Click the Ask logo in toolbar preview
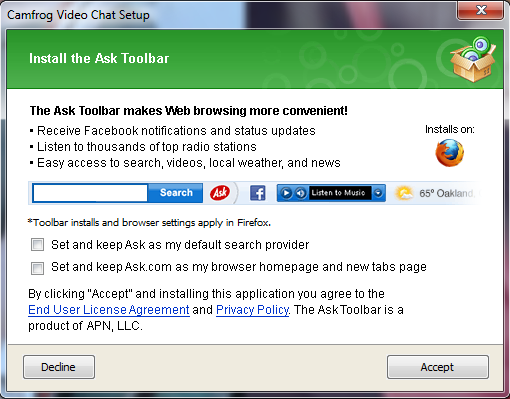510x399 pixels. pyautogui.click(x=220, y=193)
